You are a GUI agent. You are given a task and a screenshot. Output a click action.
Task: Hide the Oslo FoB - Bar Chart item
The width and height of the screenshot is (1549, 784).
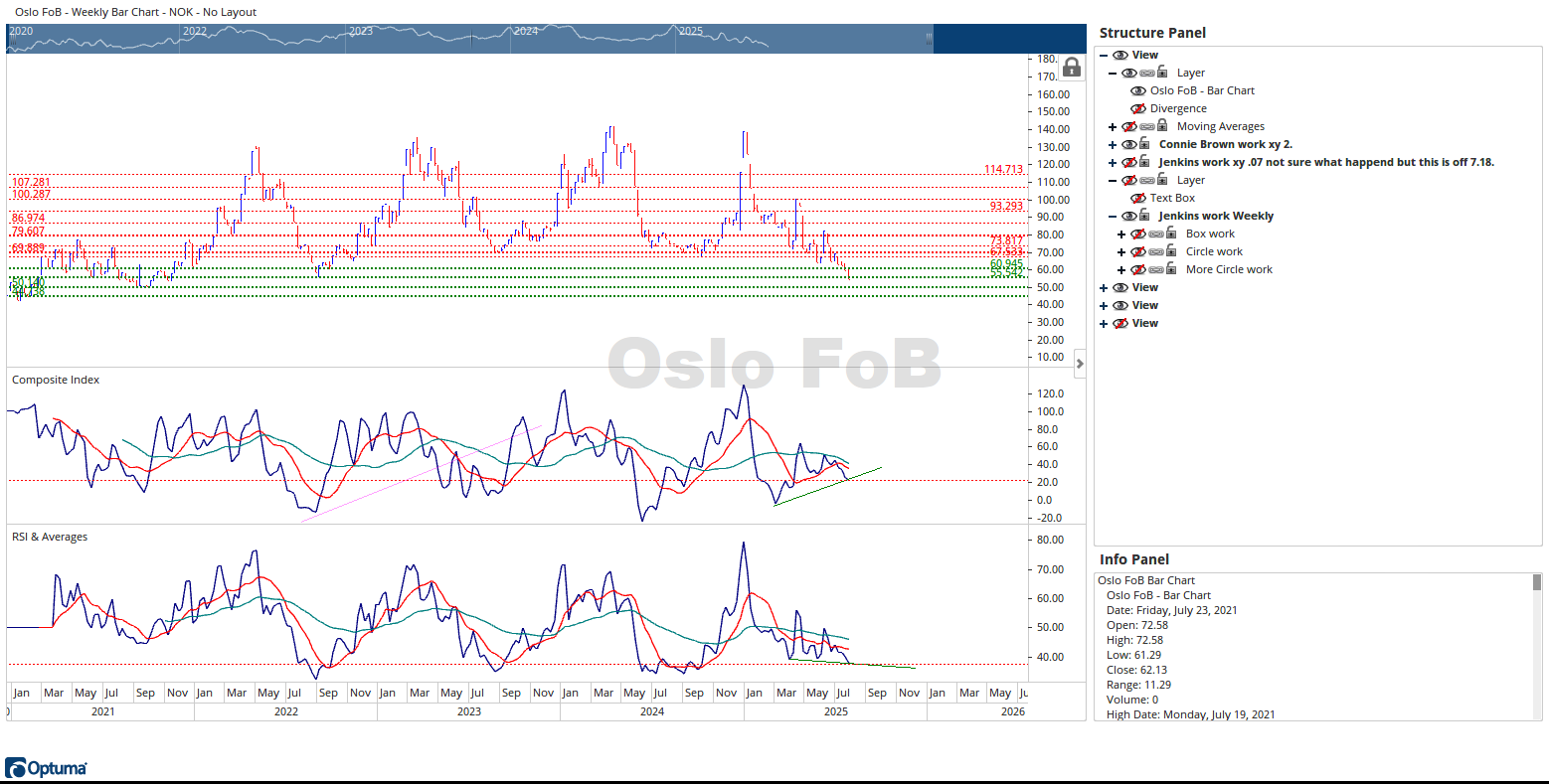coord(1138,90)
